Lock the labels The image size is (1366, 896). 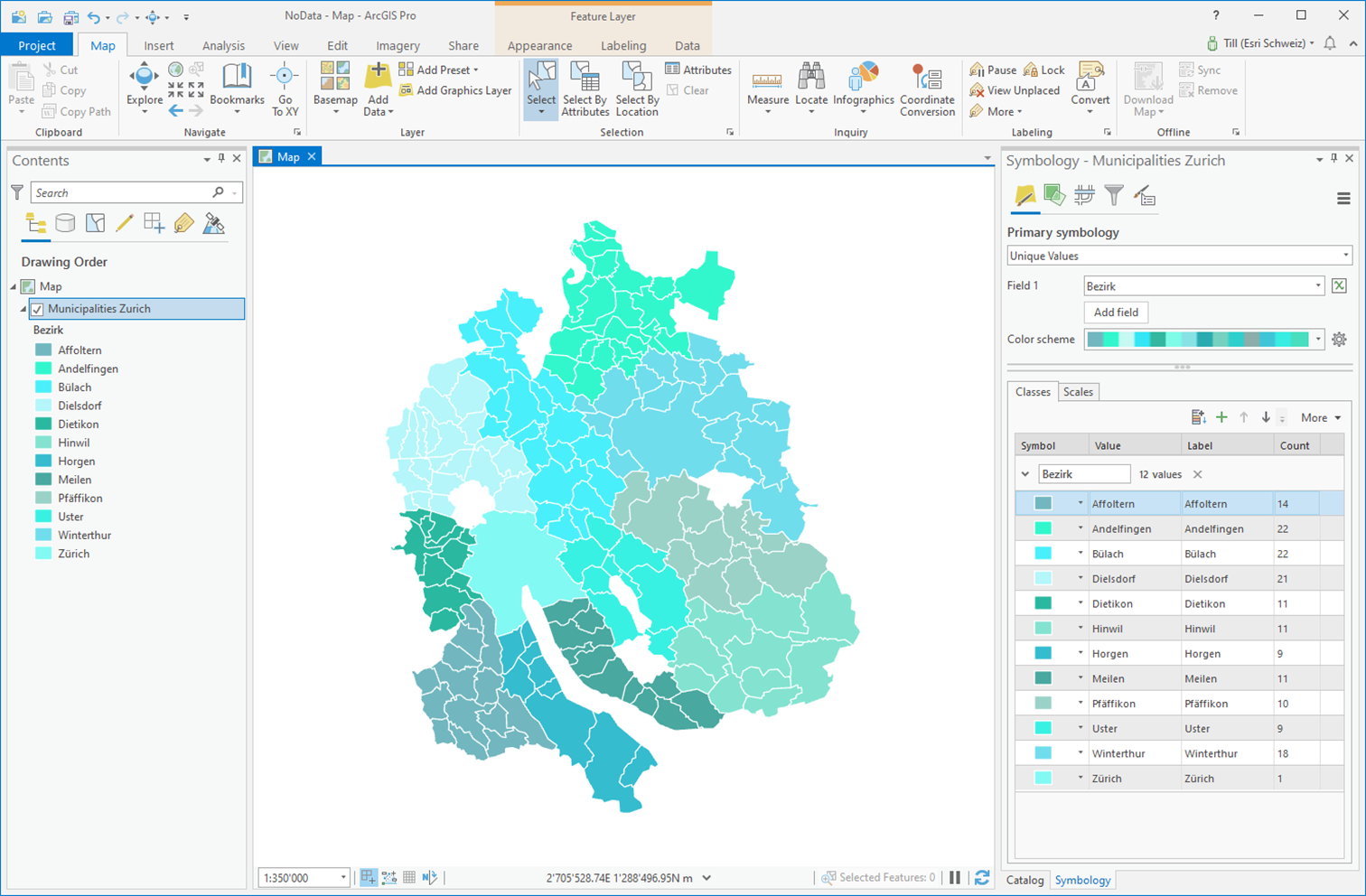[x=1044, y=70]
